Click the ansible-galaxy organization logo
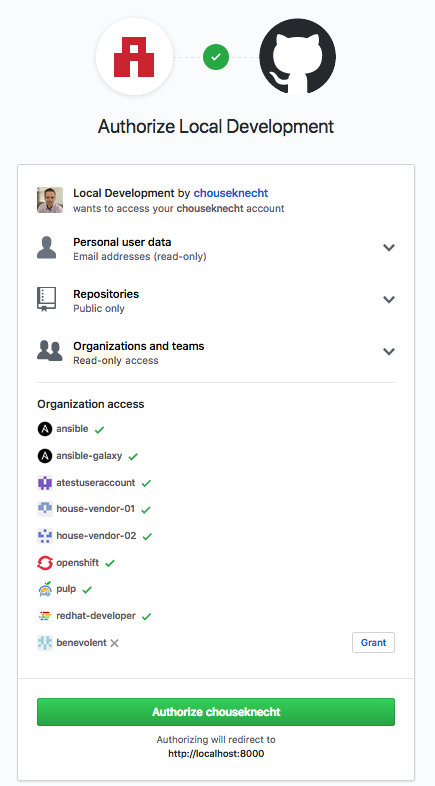Screen dimensions: 435x786 click(x=45, y=456)
